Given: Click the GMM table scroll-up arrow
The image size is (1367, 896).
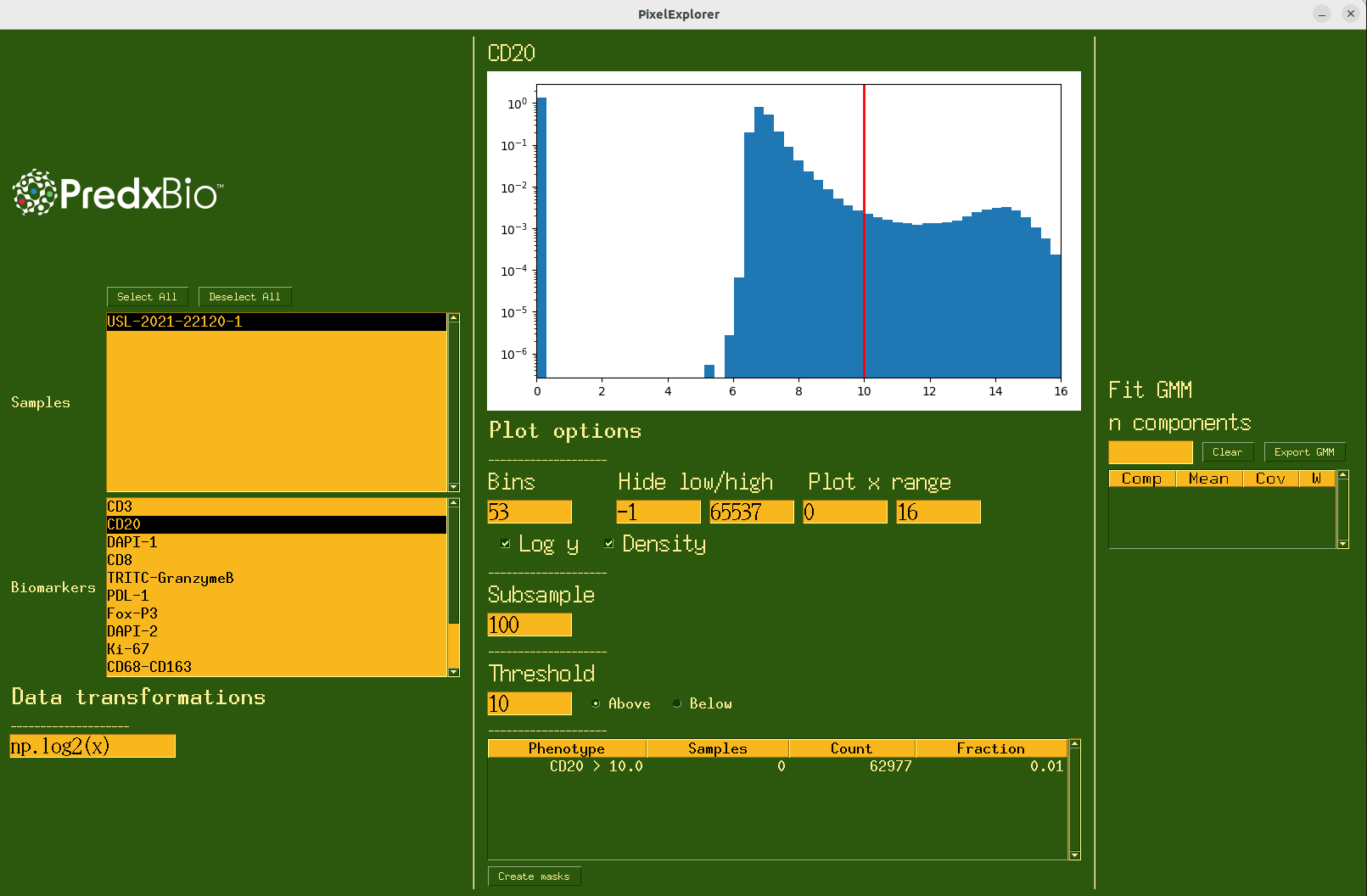Looking at the screenshot, I should [x=1343, y=475].
